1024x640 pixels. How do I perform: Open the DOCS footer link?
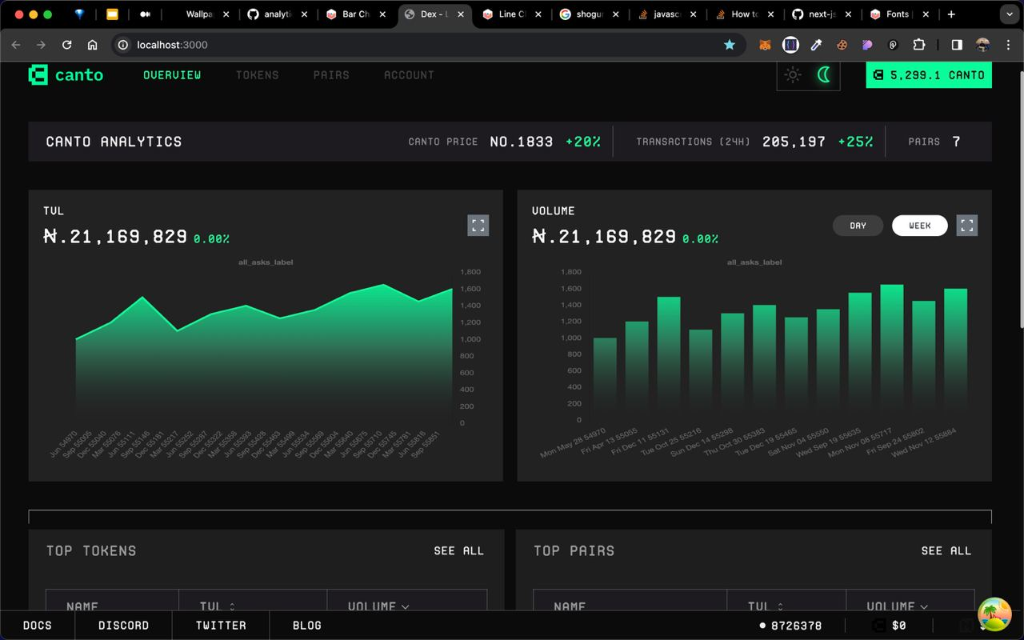pos(37,625)
